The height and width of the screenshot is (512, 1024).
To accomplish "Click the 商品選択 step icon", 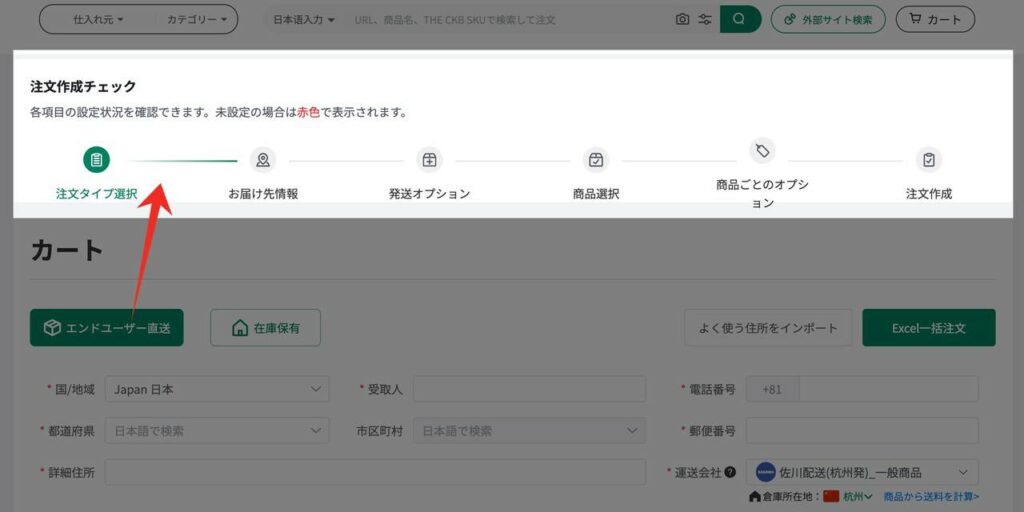I will coord(596,160).
